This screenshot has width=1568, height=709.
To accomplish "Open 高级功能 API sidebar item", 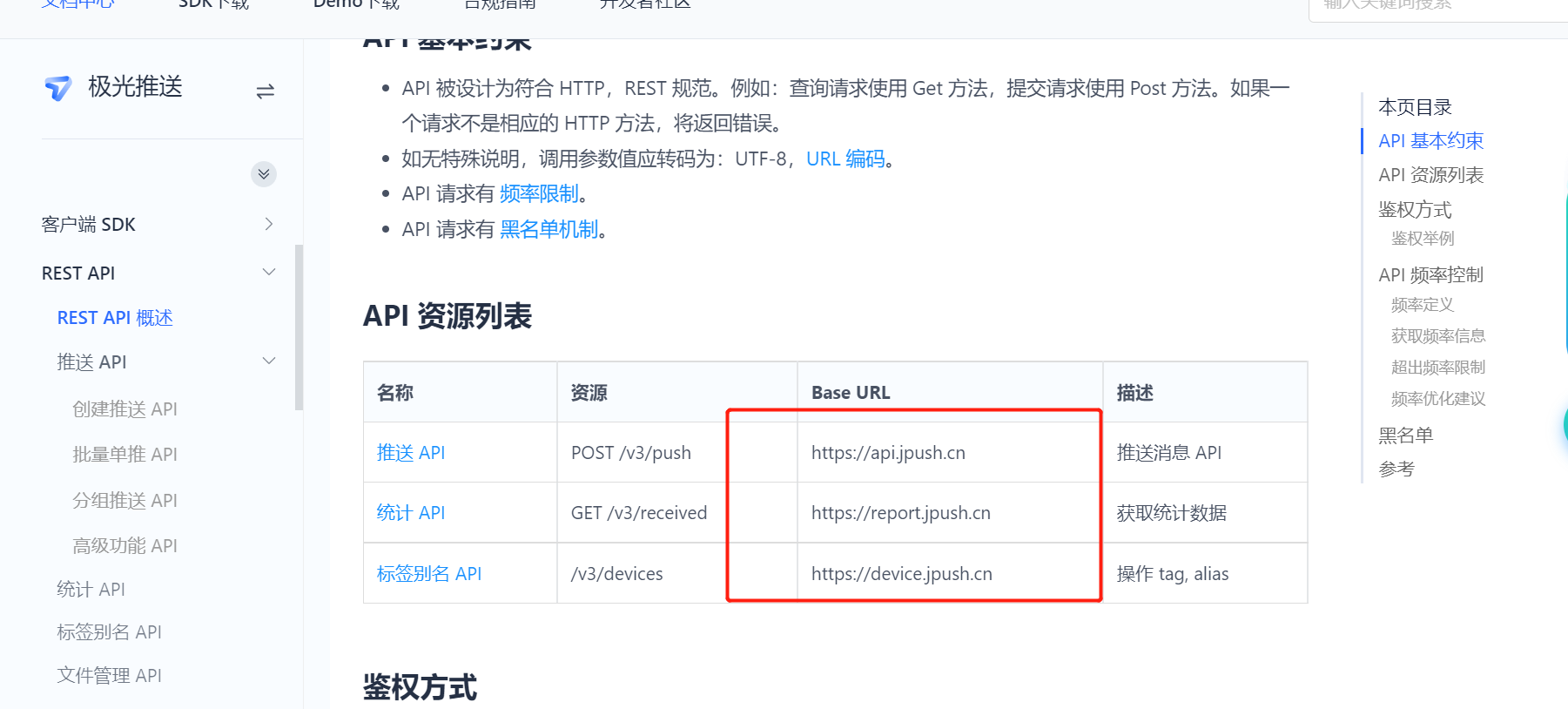I will [125, 545].
